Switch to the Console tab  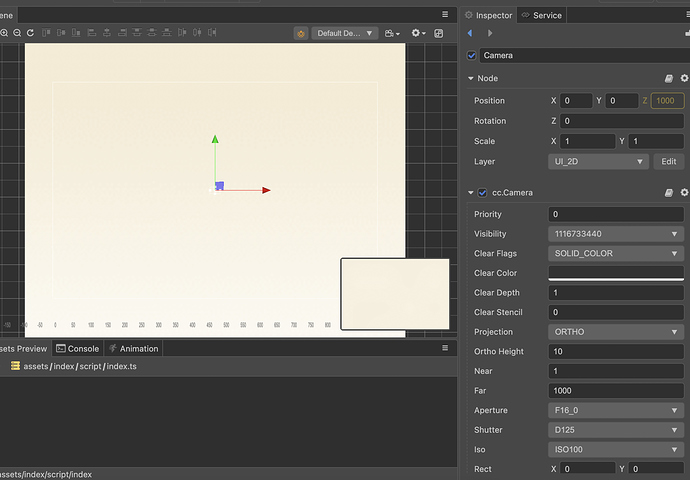77,348
